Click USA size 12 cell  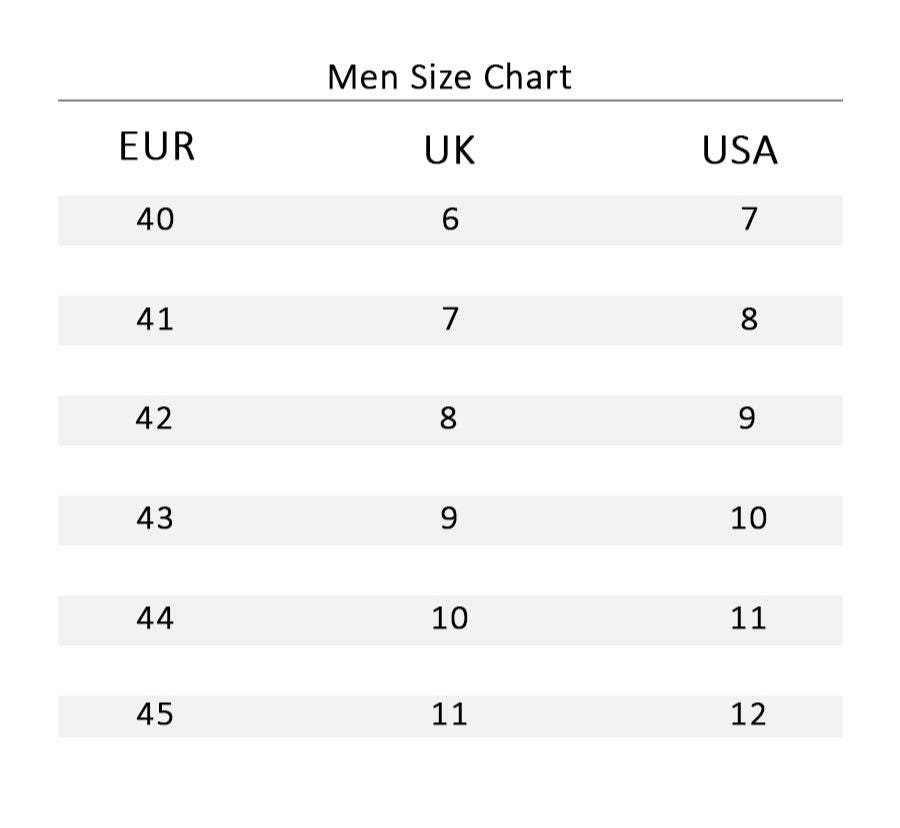748,715
